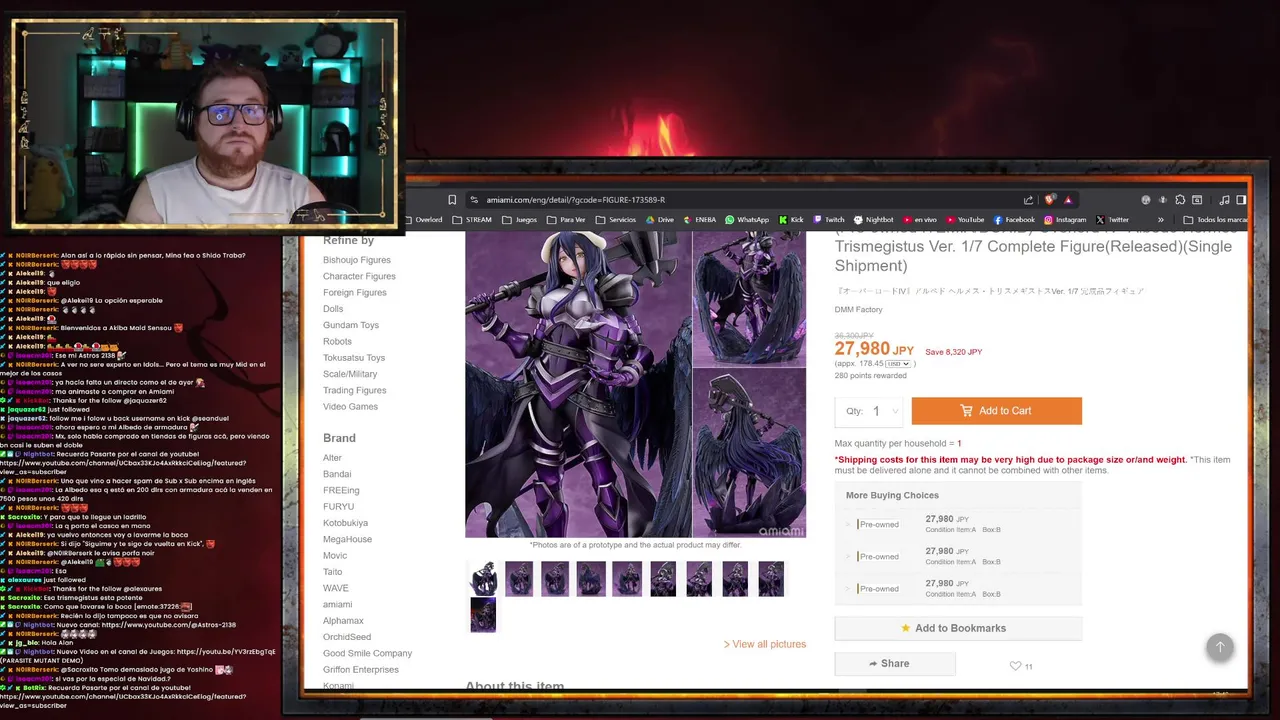Open the Twitch bookmark
Image resolution: width=1280 pixels, height=720 pixels.
click(x=829, y=220)
